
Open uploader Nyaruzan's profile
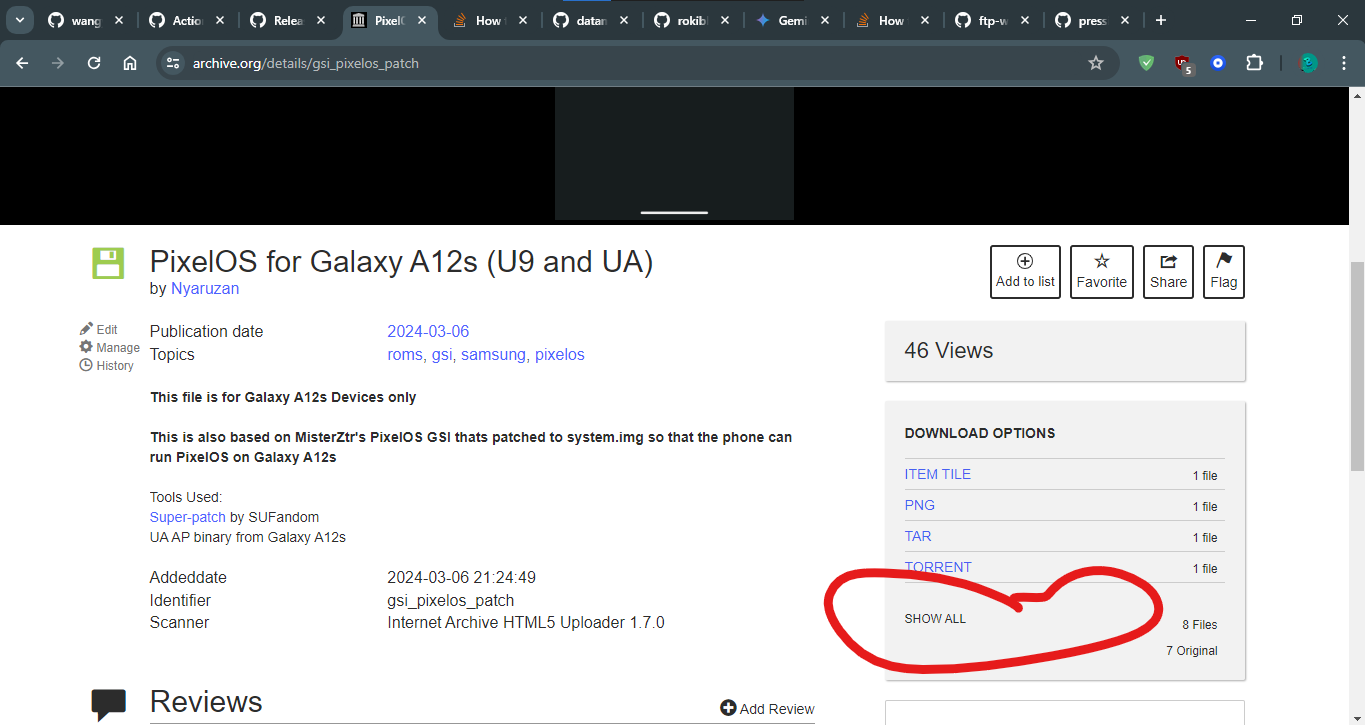click(x=205, y=288)
